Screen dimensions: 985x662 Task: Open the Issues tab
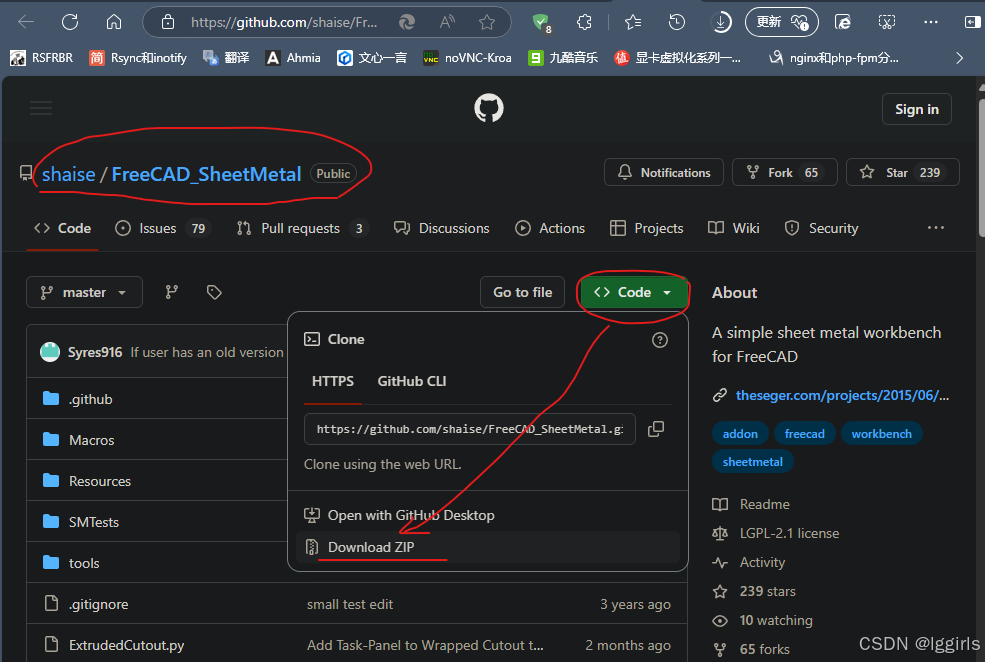click(x=163, y=228)
